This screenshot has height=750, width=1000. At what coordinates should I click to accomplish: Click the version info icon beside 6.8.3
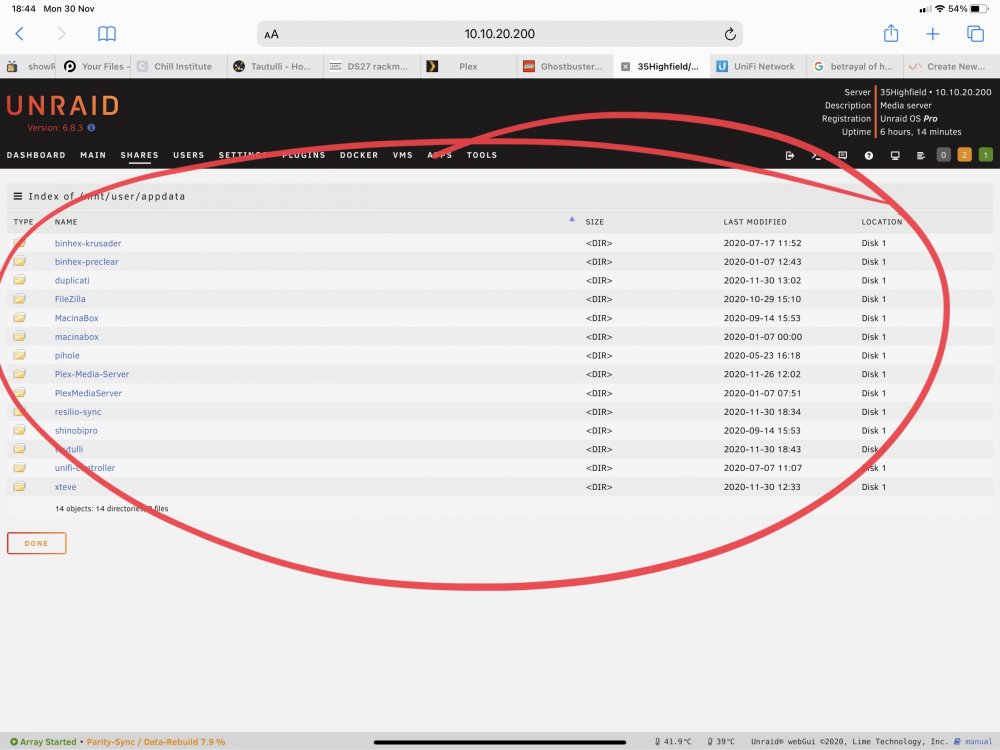pyautogui.click(x=91, y=128)
